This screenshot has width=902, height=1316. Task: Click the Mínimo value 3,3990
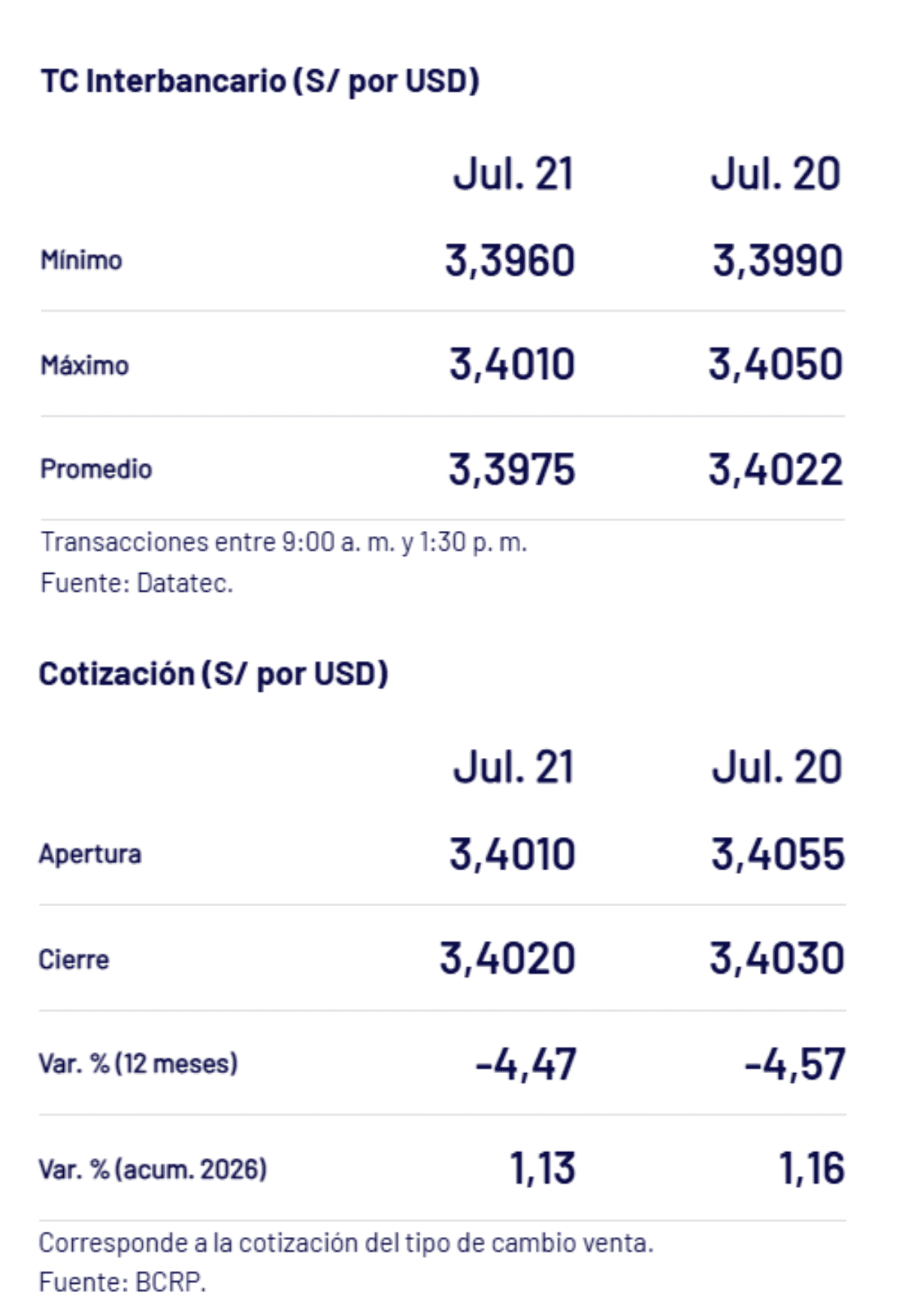(778, 261)
